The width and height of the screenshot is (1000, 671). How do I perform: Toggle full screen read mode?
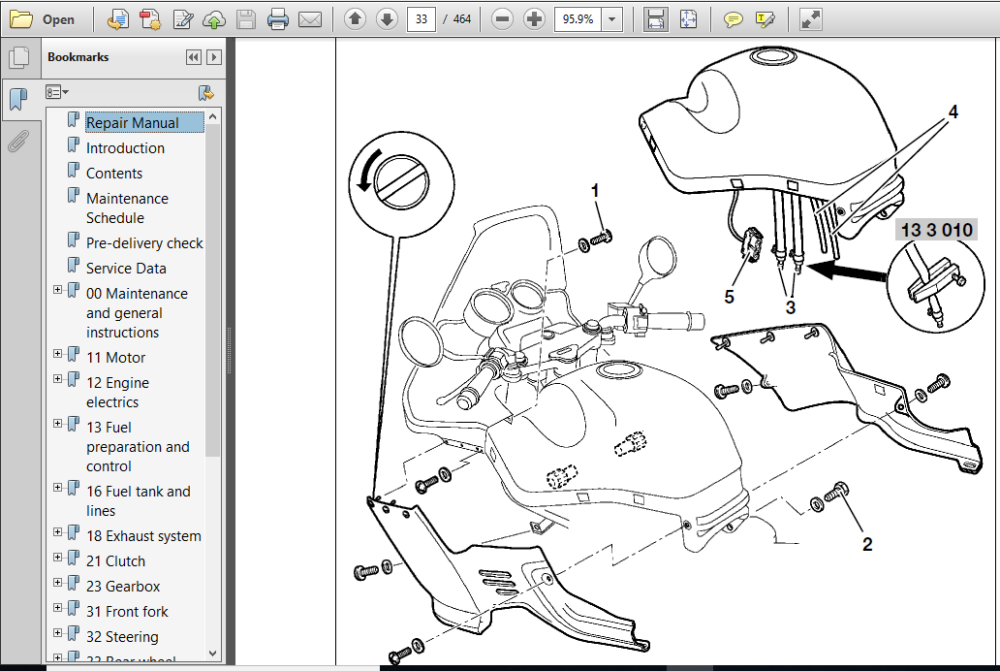811,19
